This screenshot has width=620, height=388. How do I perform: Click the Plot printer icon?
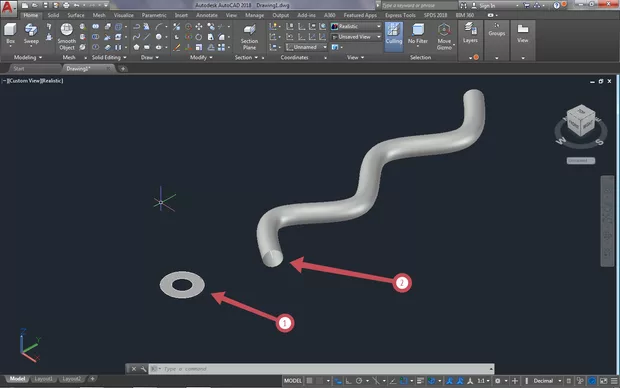[x=66, y=5]
